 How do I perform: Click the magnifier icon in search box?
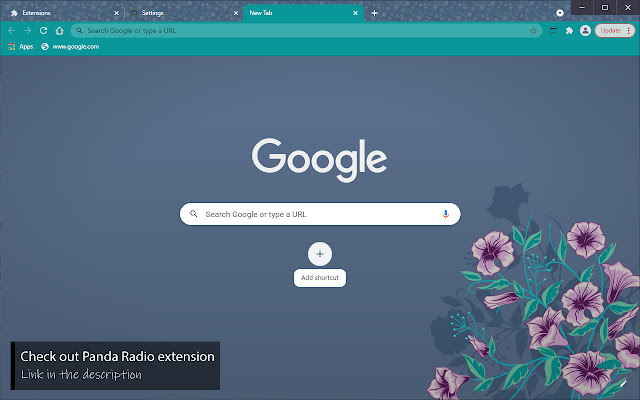click(x=193, y=214)
